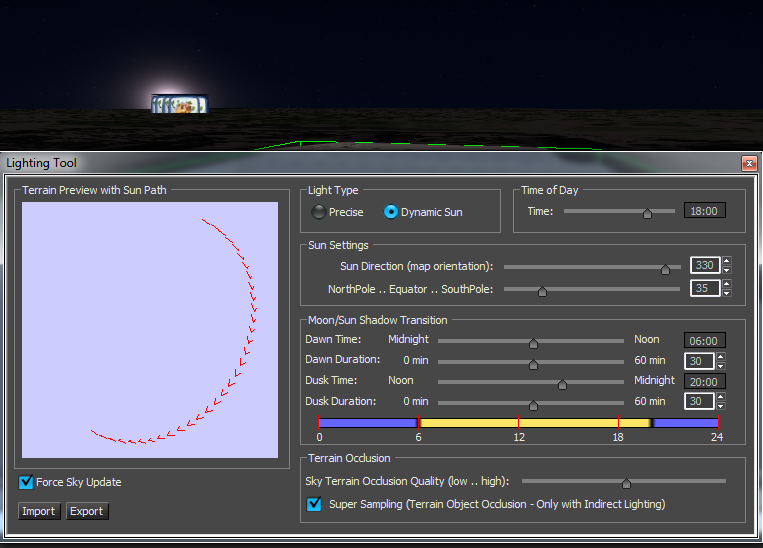Click the Time of Day value field
763x548 pixels.
click(x=704, y=211)
